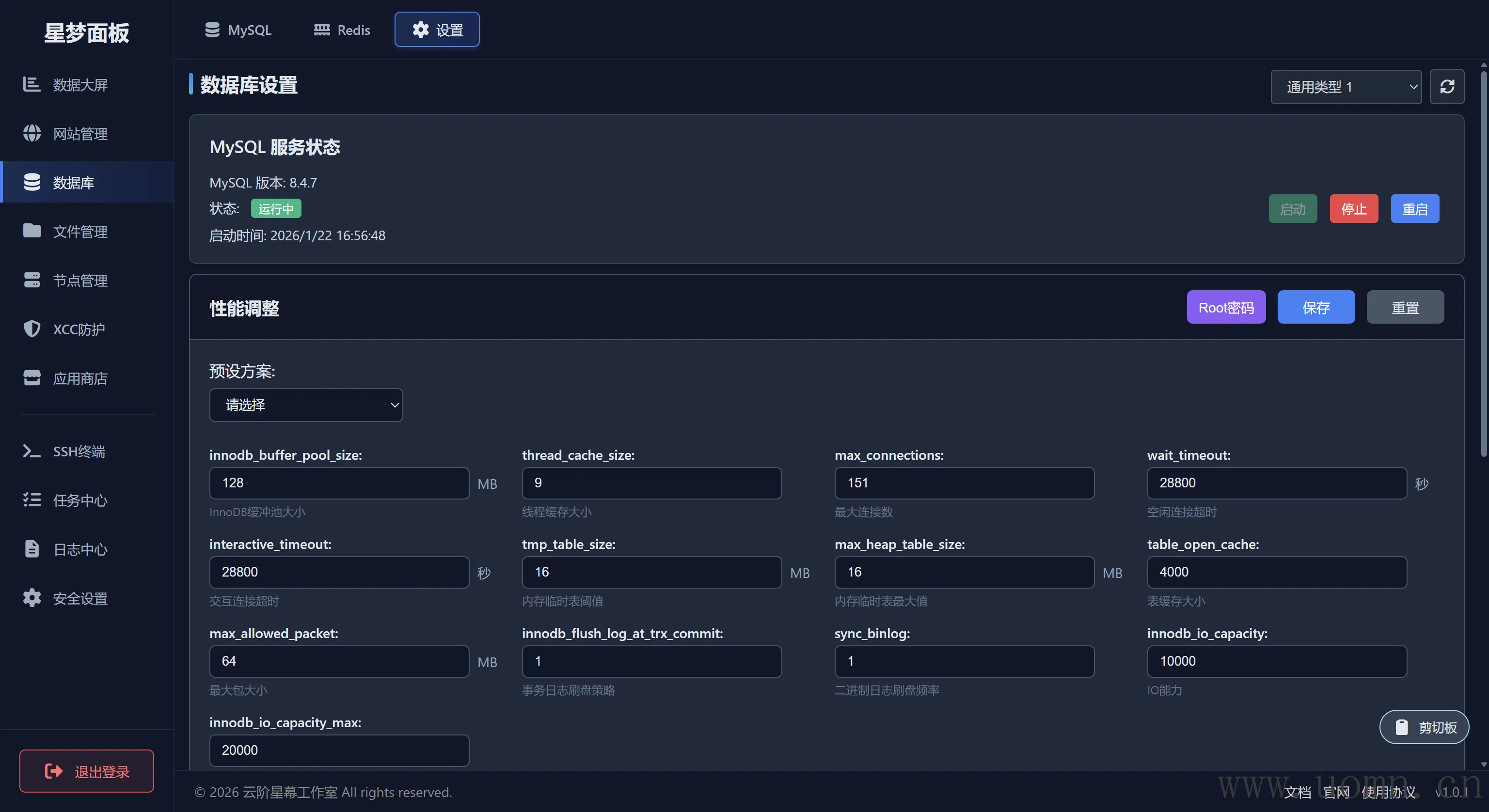Select the 节点管理 server icon
The width and height of the screenshot is (1489, 812).
click(x=32, y=281)
